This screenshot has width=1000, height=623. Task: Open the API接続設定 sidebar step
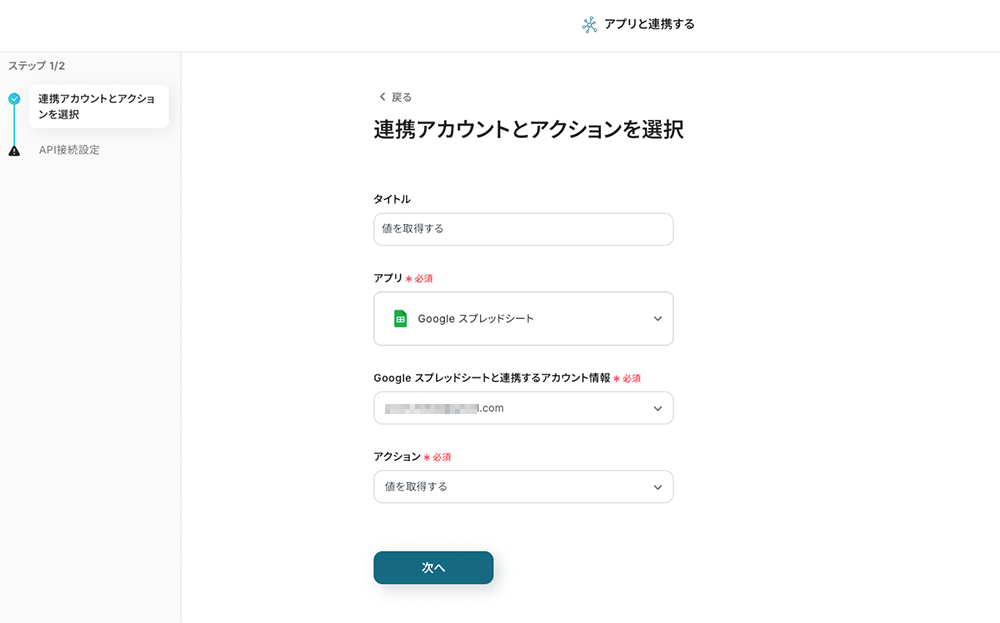(x=69, y=150)
